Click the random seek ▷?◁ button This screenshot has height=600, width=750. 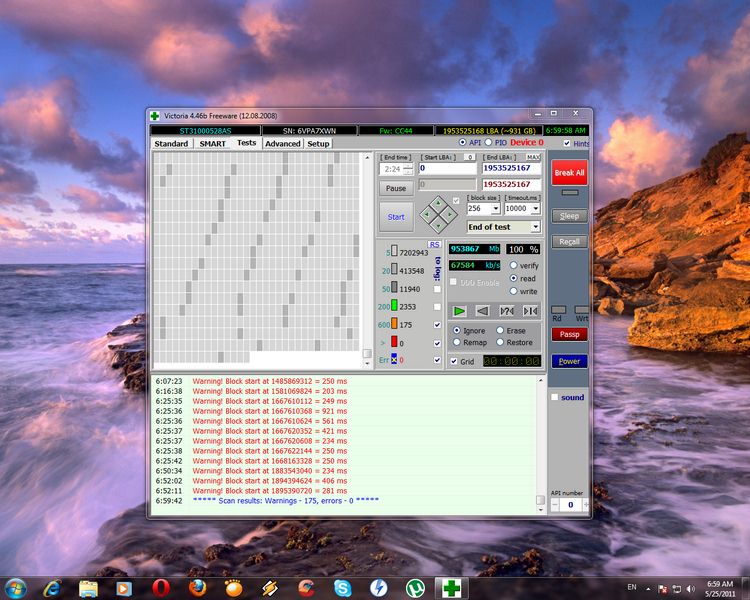coord(507,311)
